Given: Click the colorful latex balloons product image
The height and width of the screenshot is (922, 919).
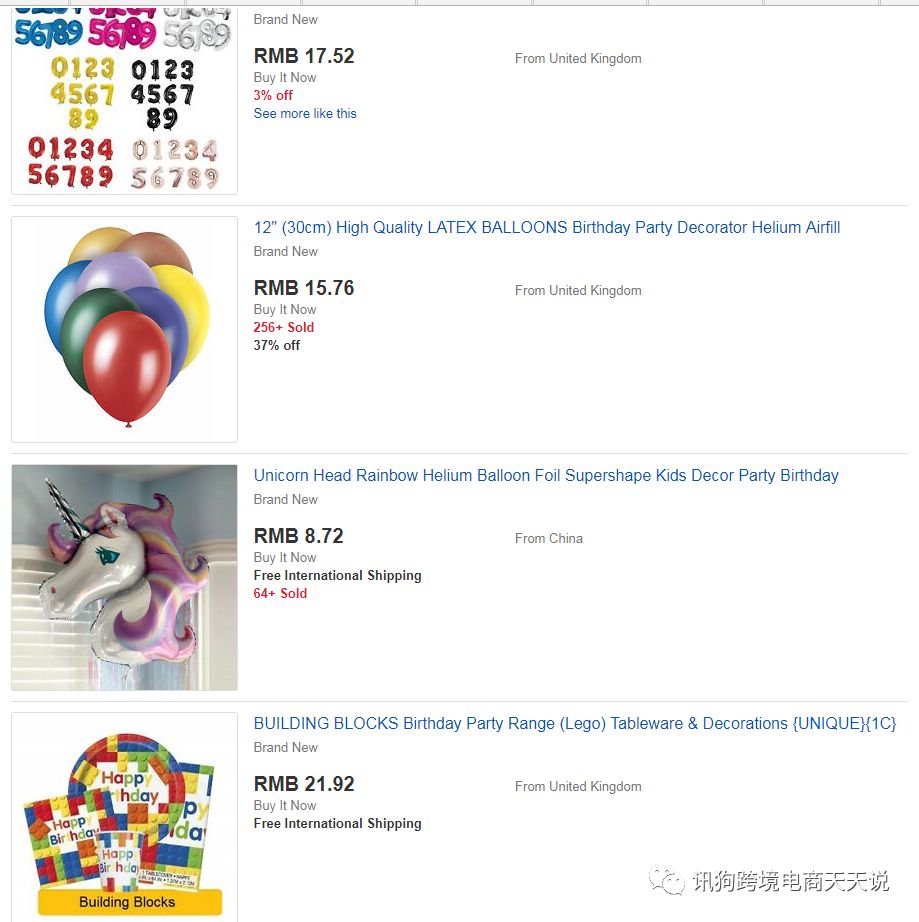Looking at the screenshot, I should coord(124,329).
